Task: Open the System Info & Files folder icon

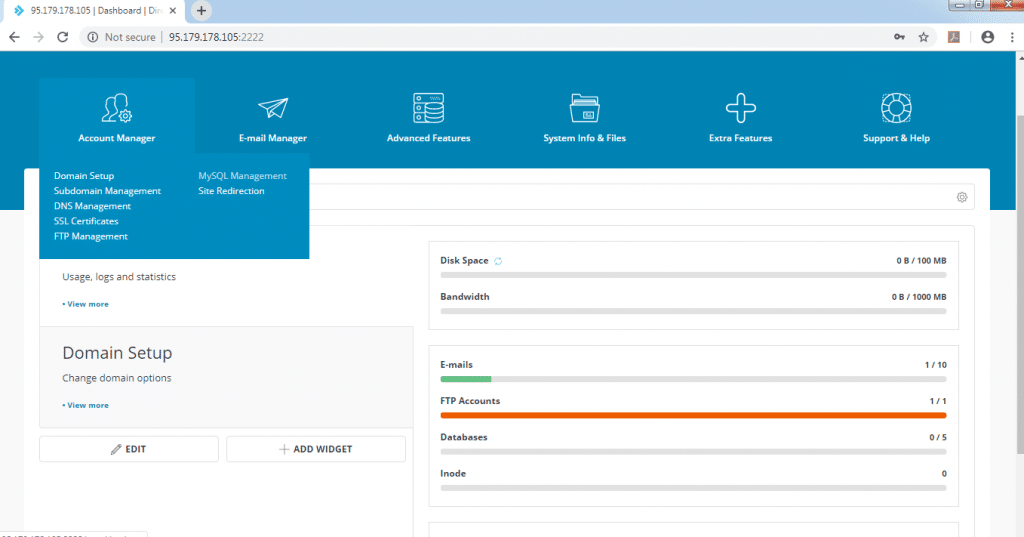Action: tap(584, 108)
